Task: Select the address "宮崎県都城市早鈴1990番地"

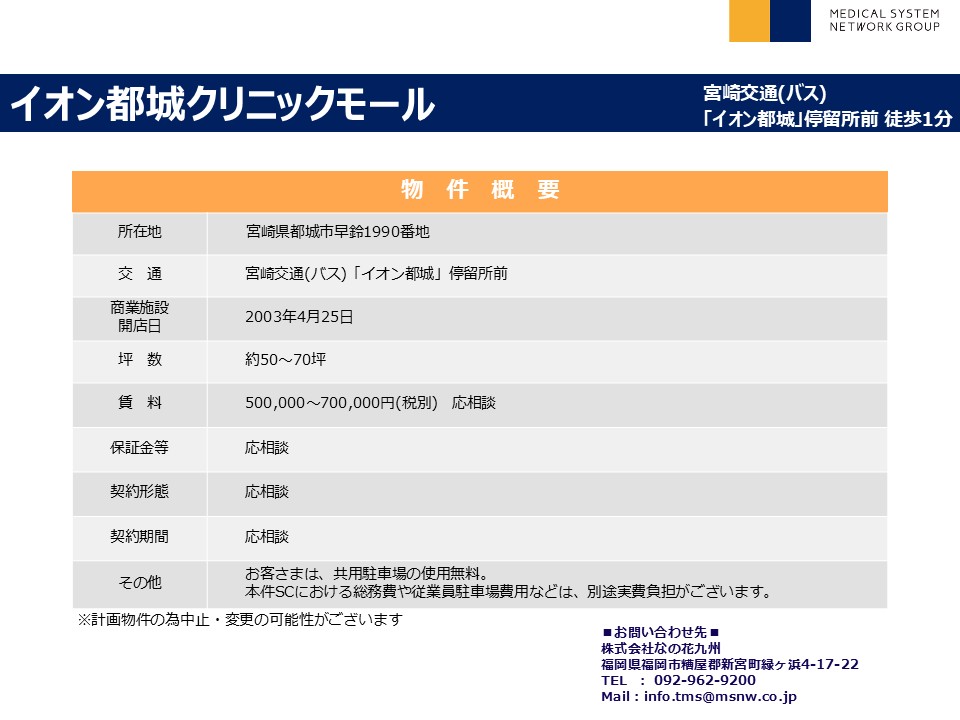Action: coord(337,232)
